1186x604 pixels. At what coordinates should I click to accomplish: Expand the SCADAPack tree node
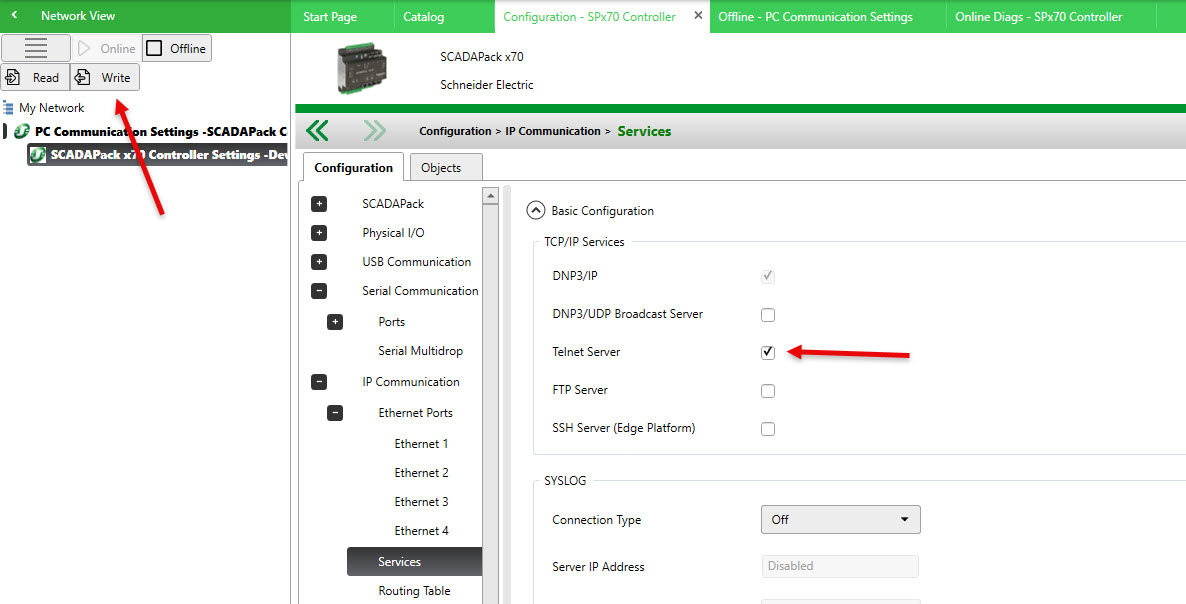coord(319,204)
